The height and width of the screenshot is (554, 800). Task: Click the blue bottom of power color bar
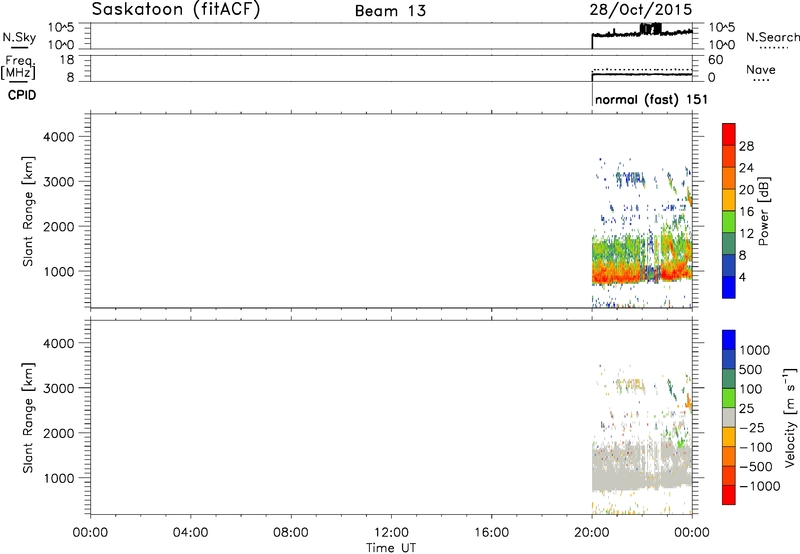coord(729,288)
